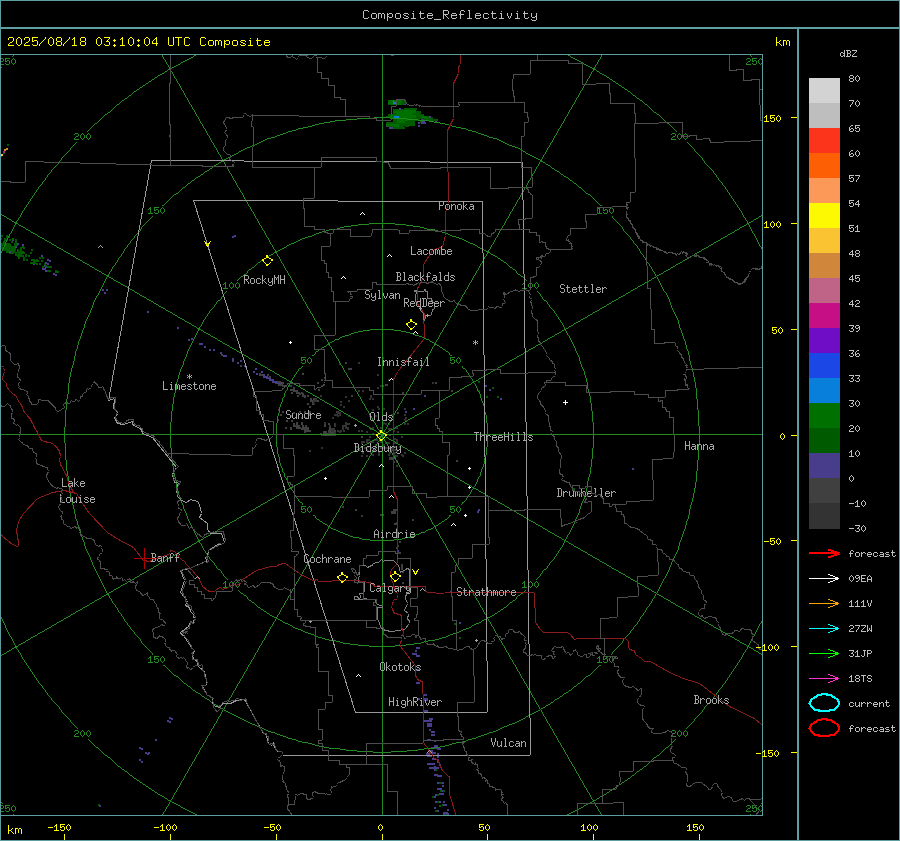Image resolution: width=900 pixels, height=841 pixels.
Task: Click the red forecast ellipse in legend
Action: tap(824, 728)
